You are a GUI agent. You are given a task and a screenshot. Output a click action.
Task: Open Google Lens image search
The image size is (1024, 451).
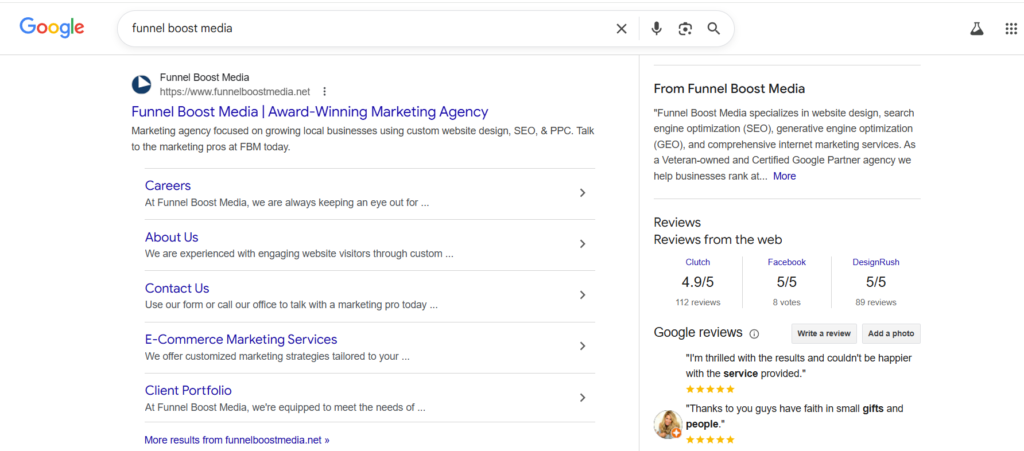685,29
